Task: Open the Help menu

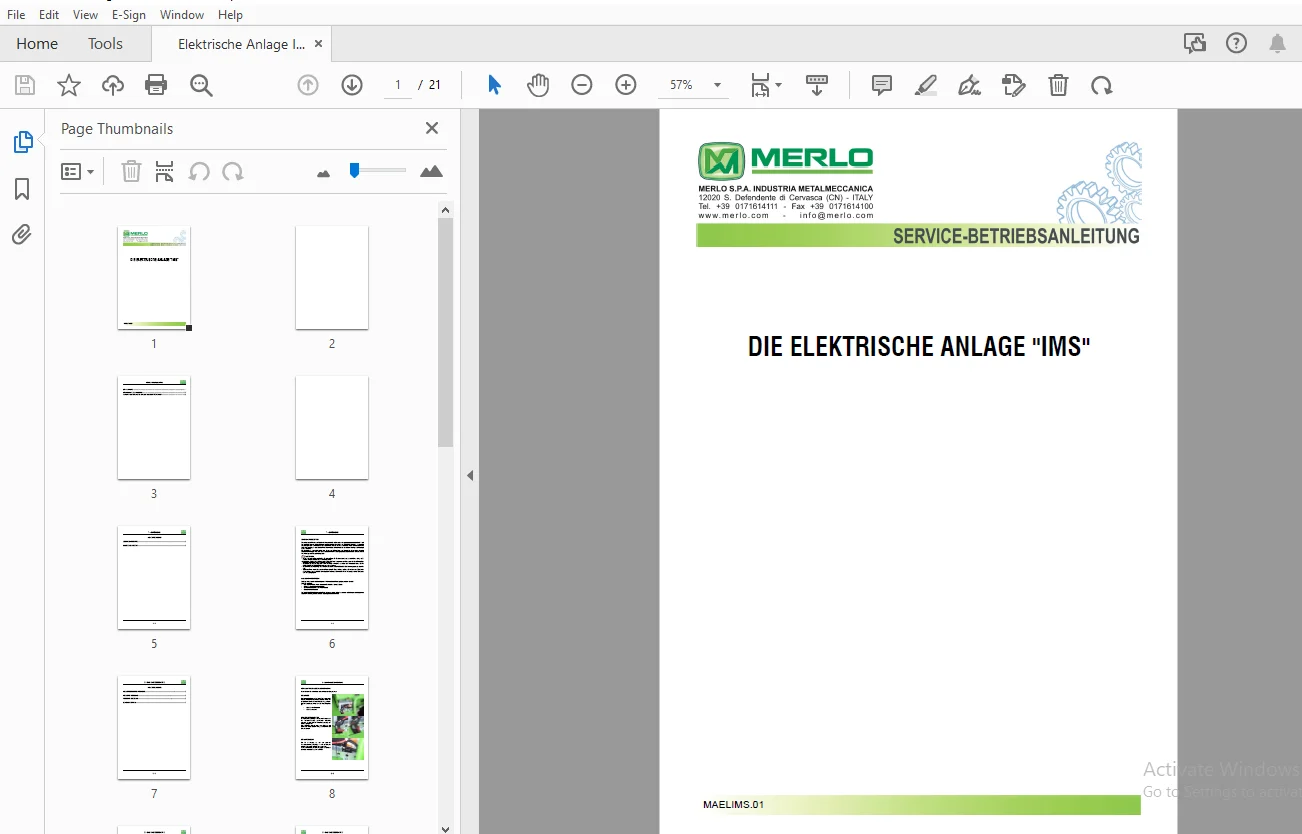Action: tap(230, 14)
